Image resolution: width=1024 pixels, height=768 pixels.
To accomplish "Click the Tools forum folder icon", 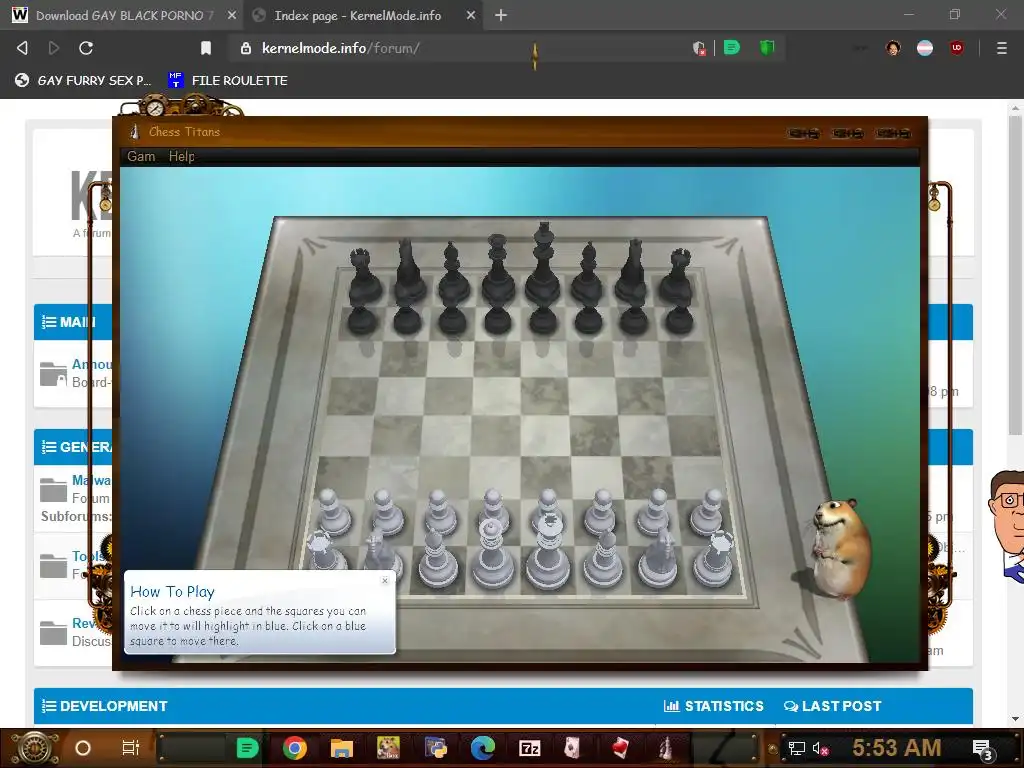I will click(53, 566).
